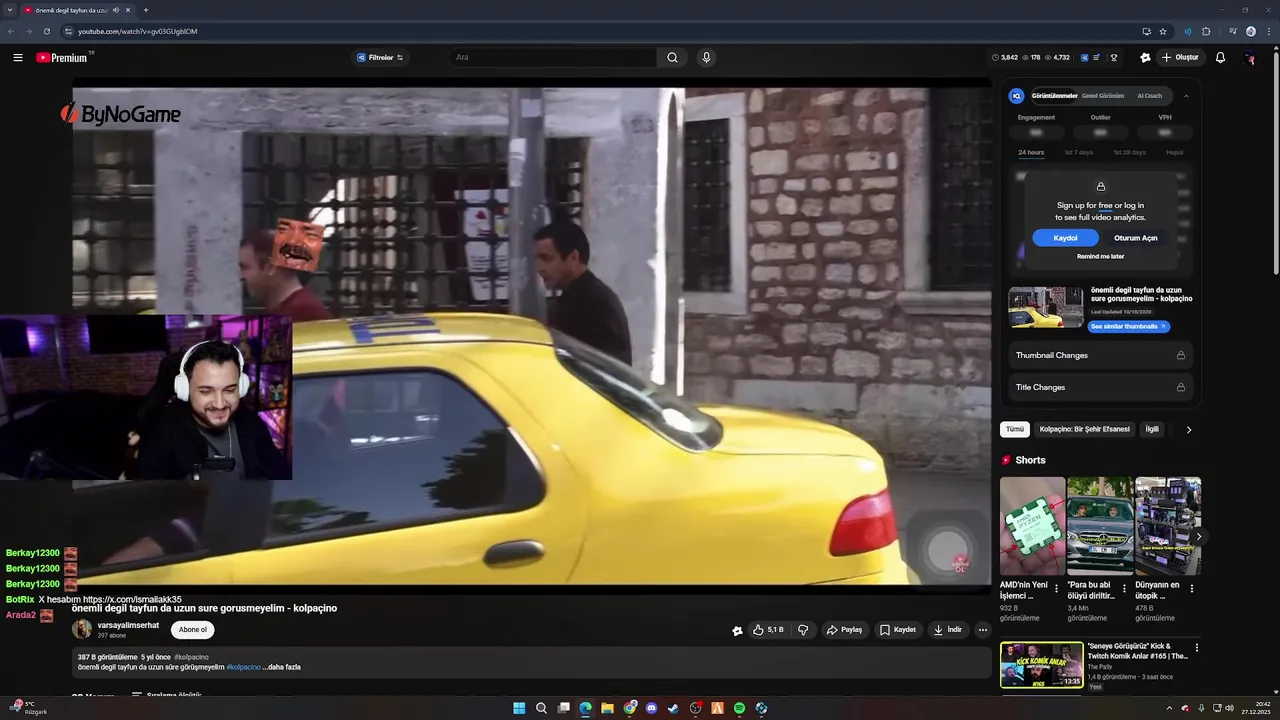This screenshot has width=1280, height=720.
Task: Expand locked Title Changes row
Action: click(x=1100, y=387)
